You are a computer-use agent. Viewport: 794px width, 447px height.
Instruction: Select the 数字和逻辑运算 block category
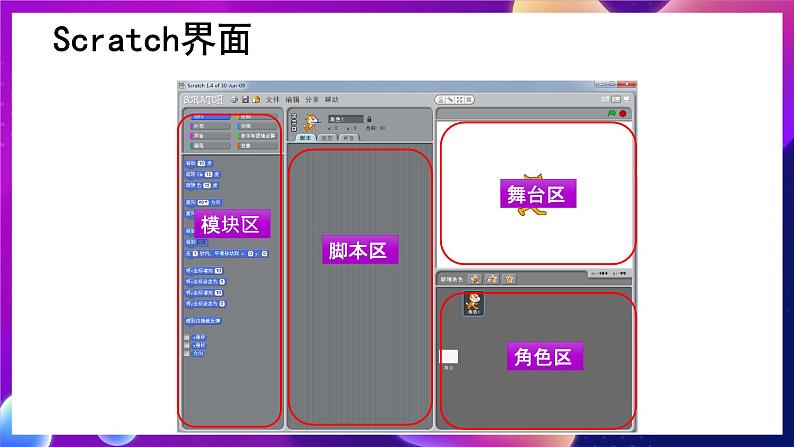pos(257,136)
